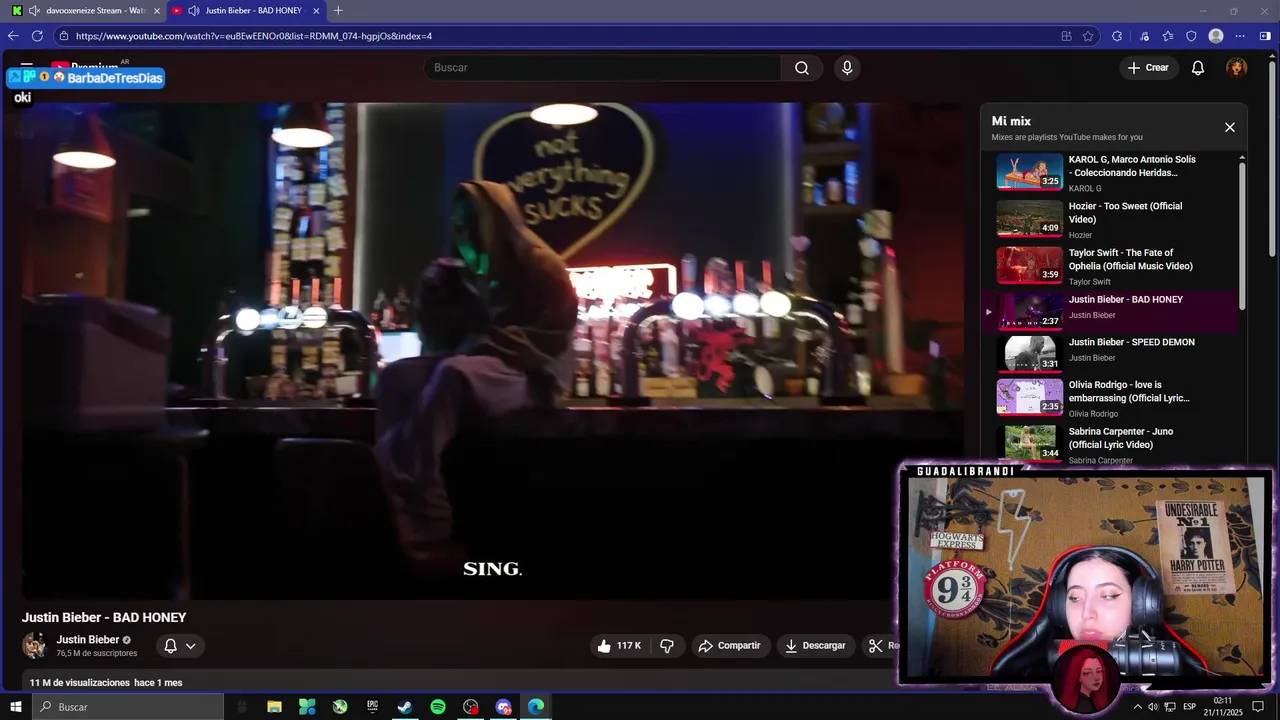
Task: Open Edge settings and more menu
Action: pos(1240,36)
